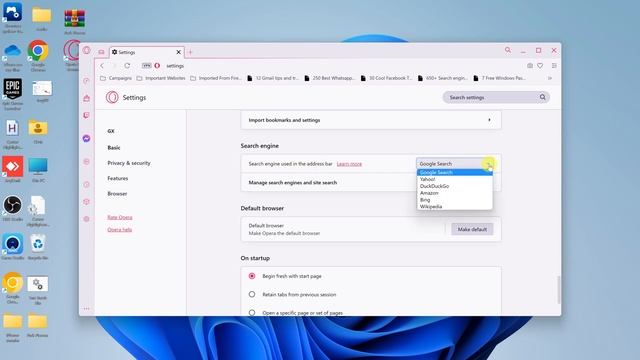Choose Google Search from dropdown list
Image resolution: width=640 pixels, height=360 pixels.
click(455, 172)
